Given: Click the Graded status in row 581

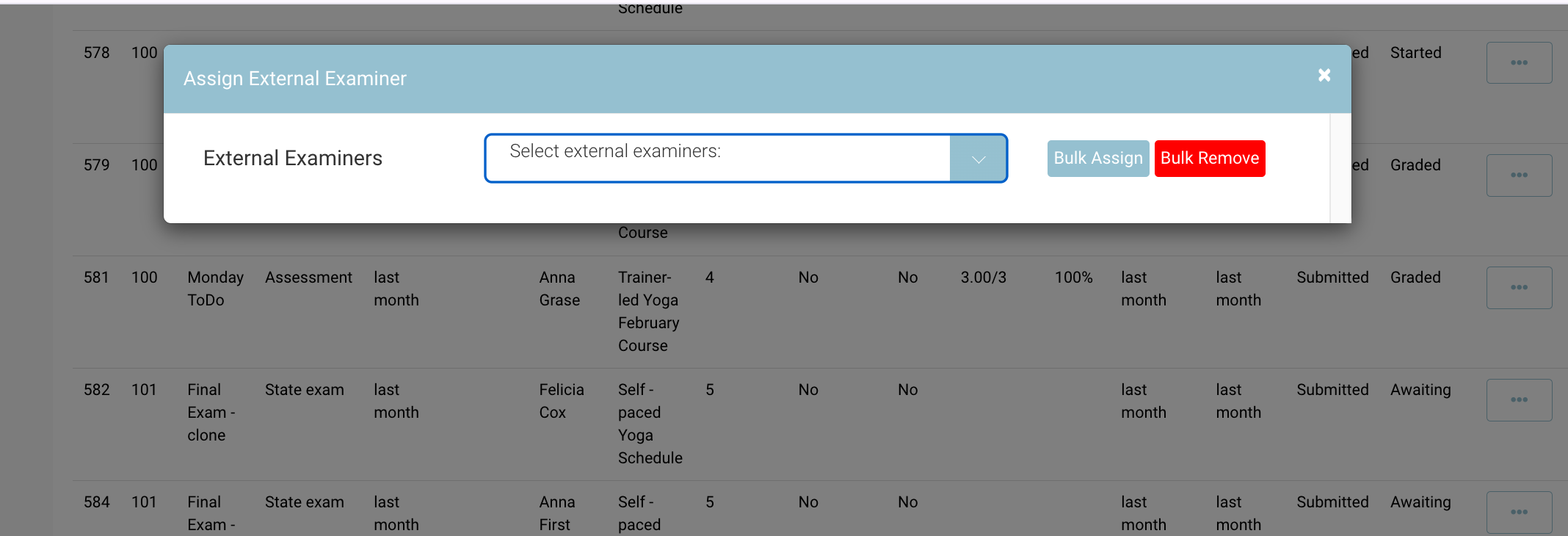Looking at the screenshot, I should click(1415, 278).
